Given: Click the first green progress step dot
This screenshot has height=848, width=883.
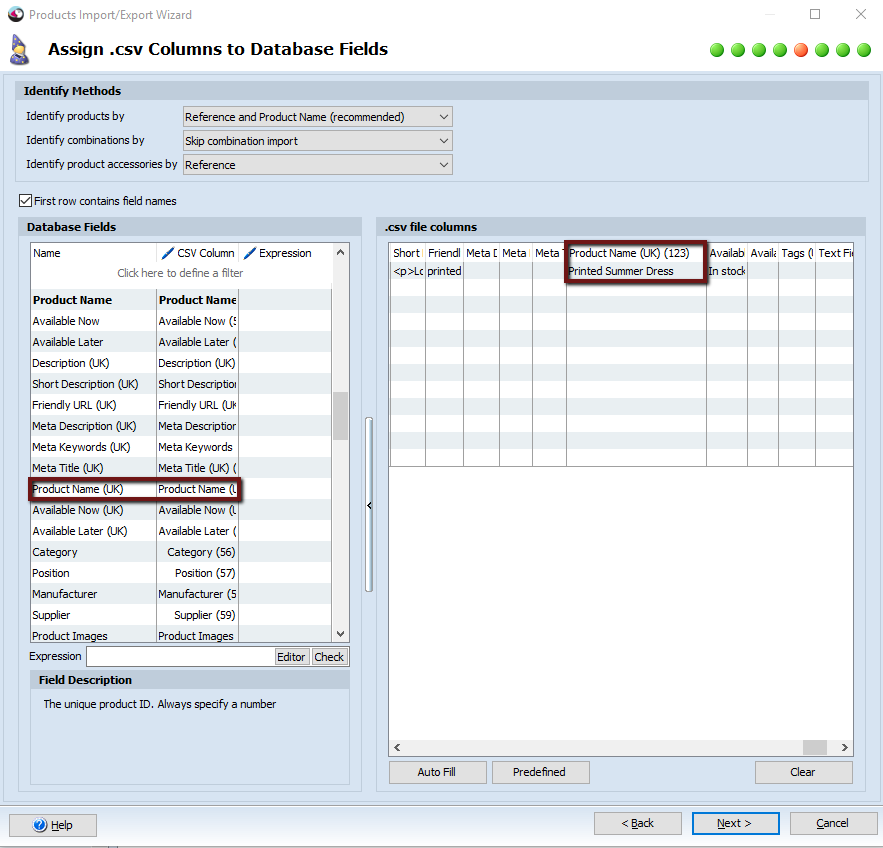Looking at the screenshot, I should tap(717, 50).
